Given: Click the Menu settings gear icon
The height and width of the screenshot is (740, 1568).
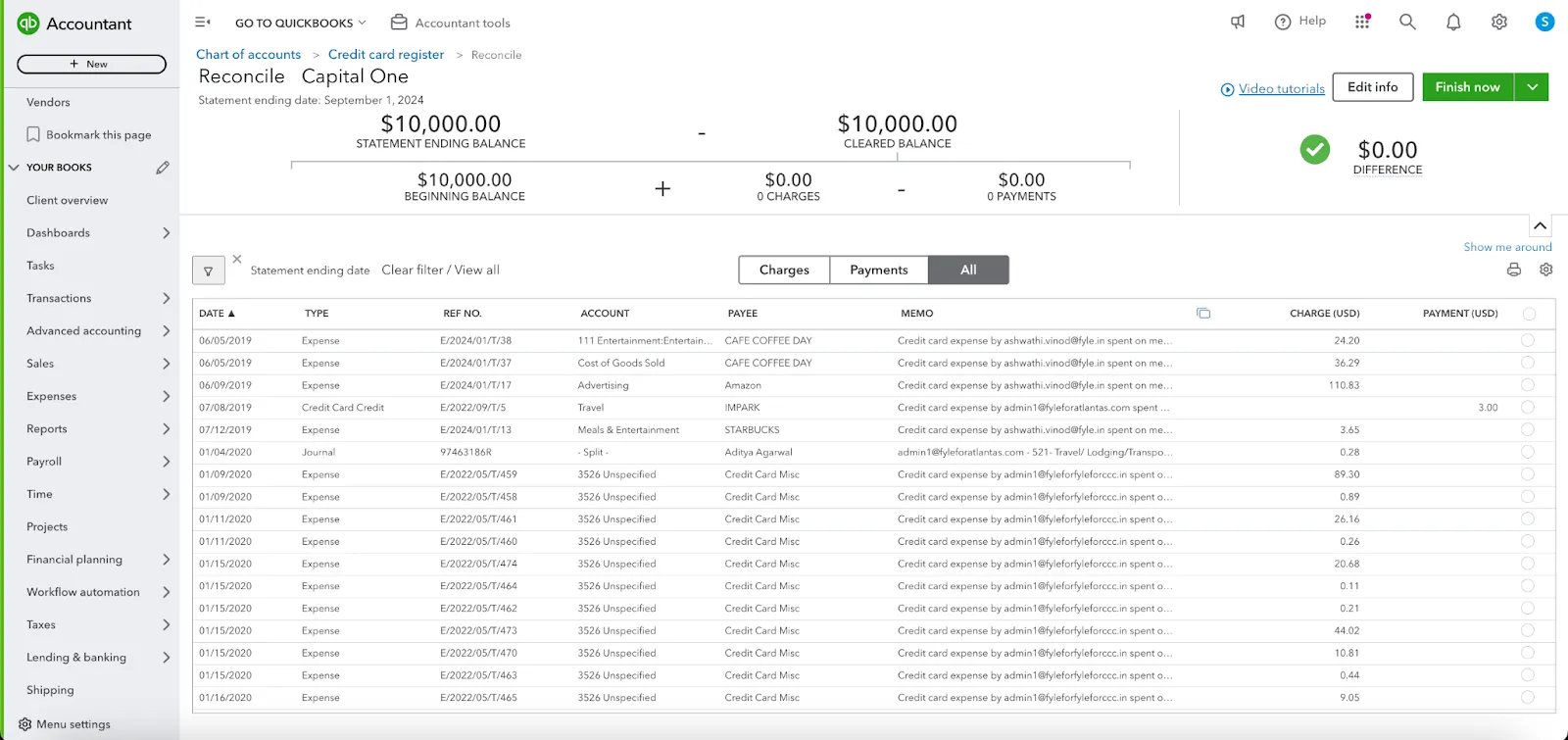Looking at the screenshot, I should pos(25,724).
